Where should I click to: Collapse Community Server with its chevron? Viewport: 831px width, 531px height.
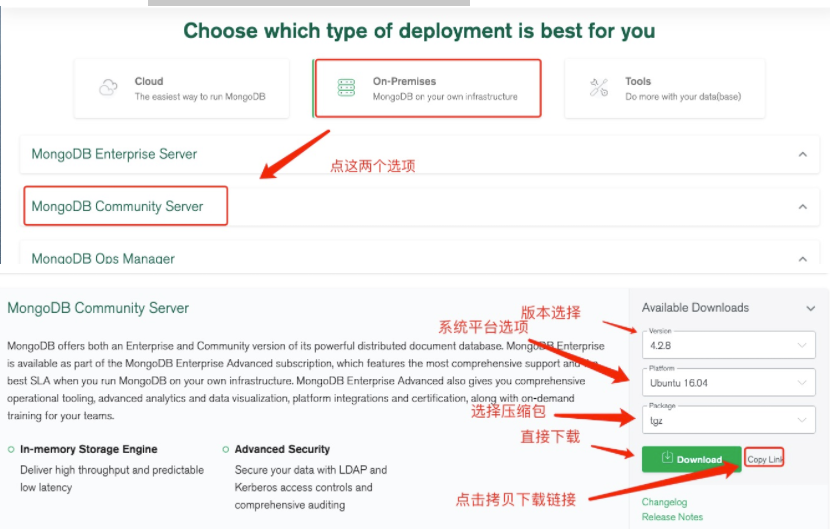click(x=802, y=207)
